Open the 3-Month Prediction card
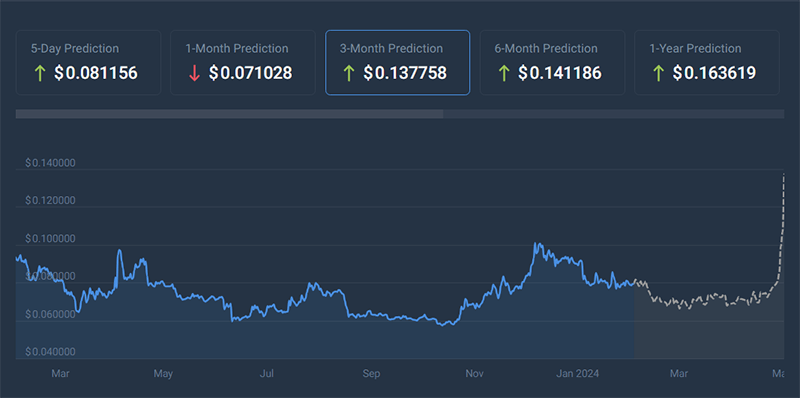 397,62
